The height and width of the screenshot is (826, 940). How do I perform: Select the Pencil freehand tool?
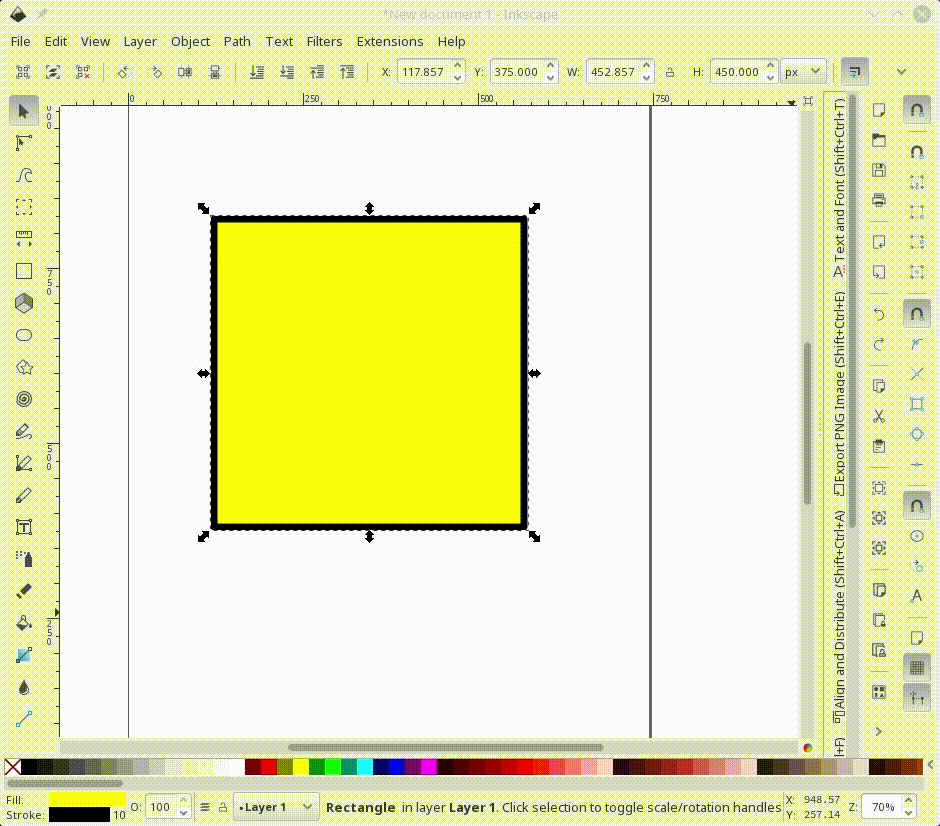(23, 431)
